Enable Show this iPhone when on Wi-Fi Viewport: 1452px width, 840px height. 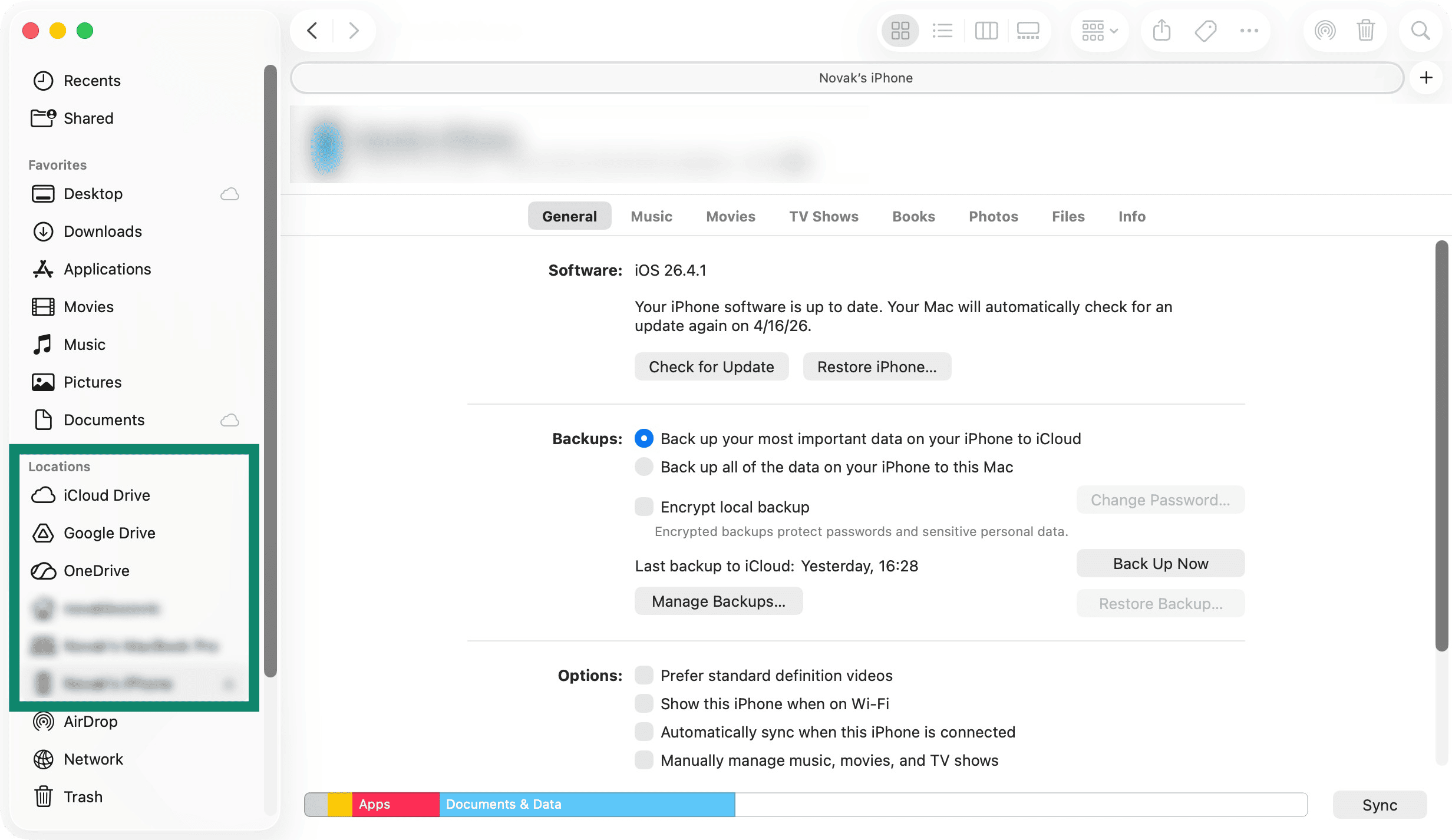click(x=644, y=703)
